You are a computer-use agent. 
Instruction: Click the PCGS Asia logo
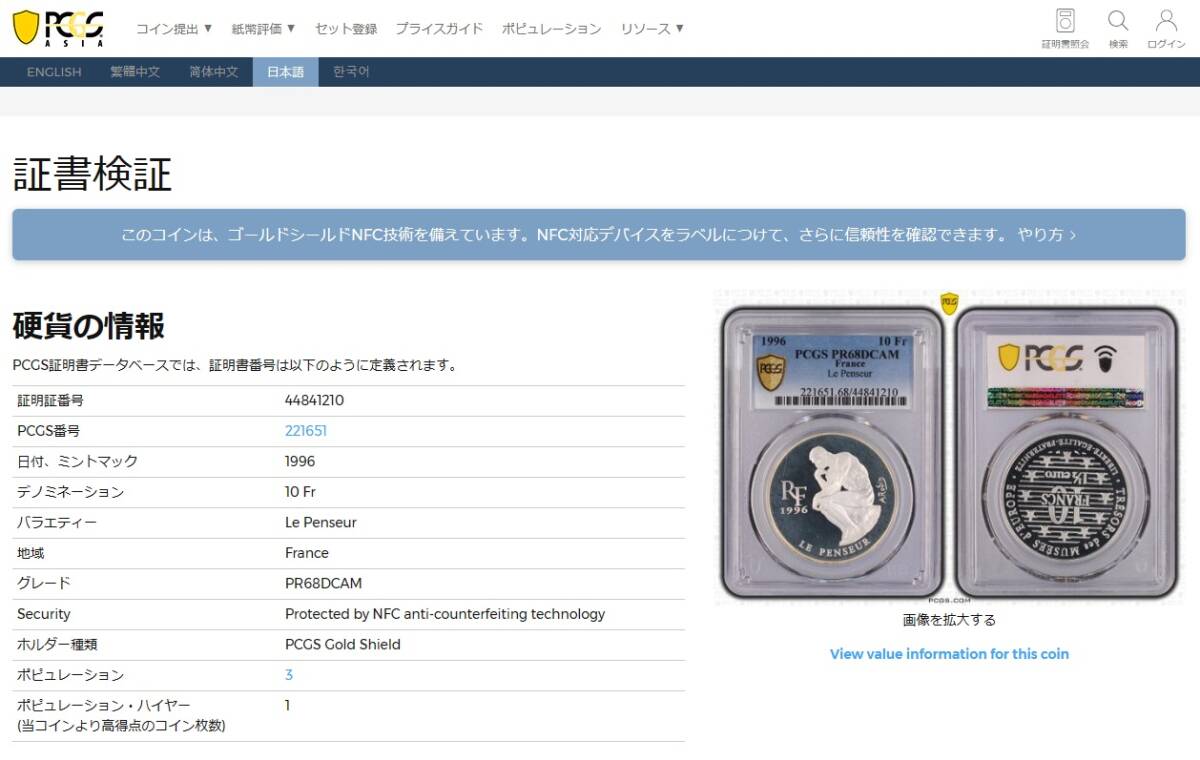[58, 28]
